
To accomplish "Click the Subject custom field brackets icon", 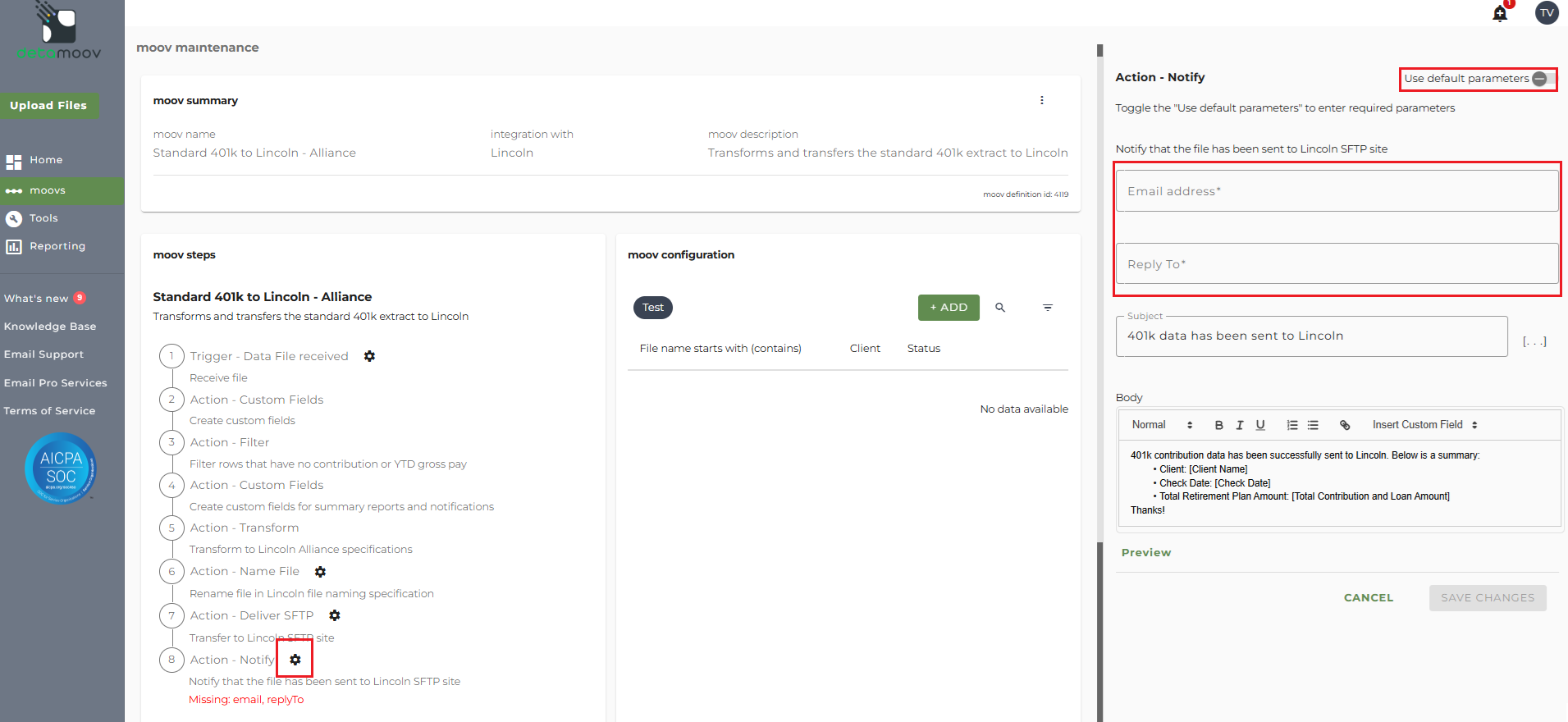I will [x=1534, y=340].
